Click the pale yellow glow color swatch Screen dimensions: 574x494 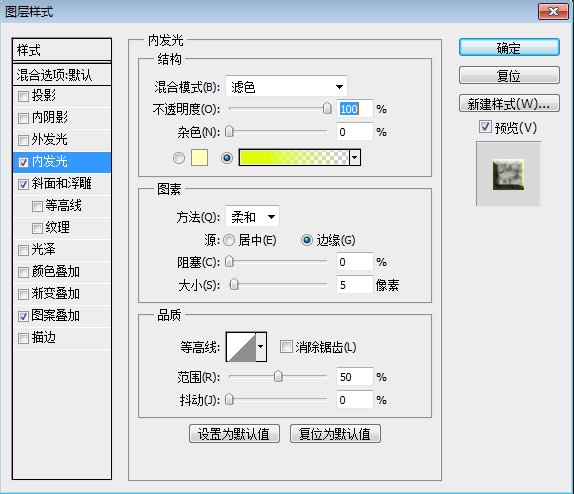[200, 158]
